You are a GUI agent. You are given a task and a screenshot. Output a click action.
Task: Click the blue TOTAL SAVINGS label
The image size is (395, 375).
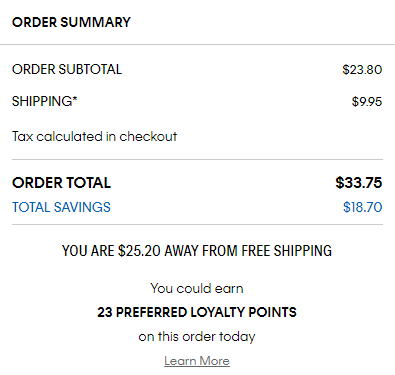(61, 207)
